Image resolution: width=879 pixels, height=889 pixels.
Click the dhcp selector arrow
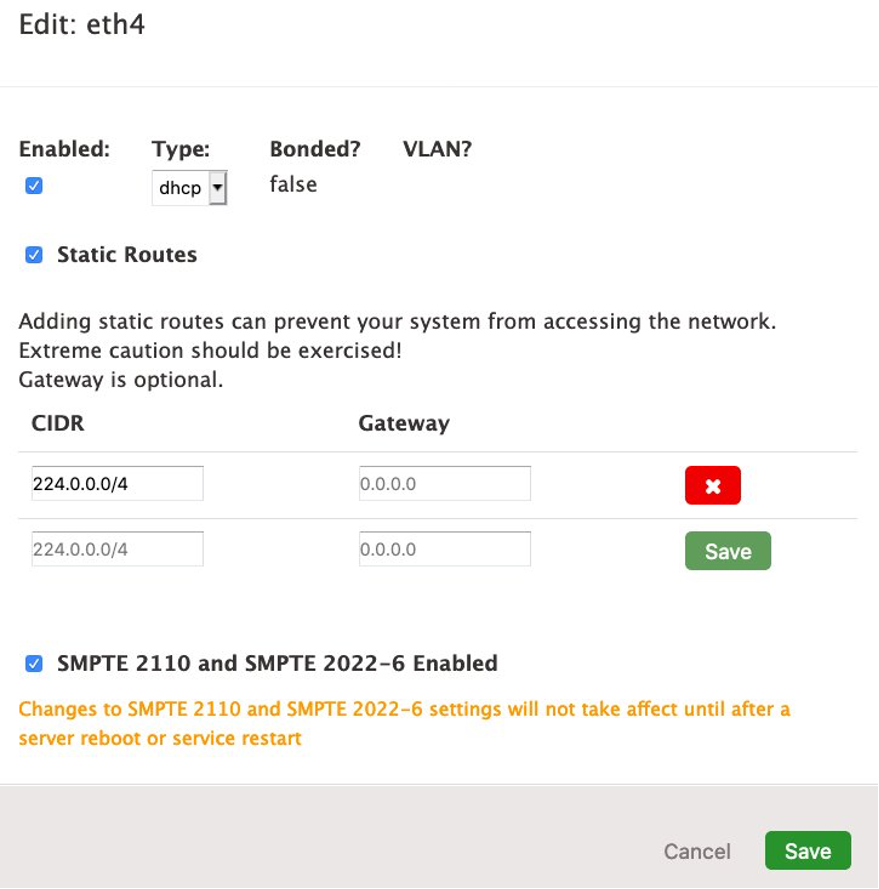(216, 187)
